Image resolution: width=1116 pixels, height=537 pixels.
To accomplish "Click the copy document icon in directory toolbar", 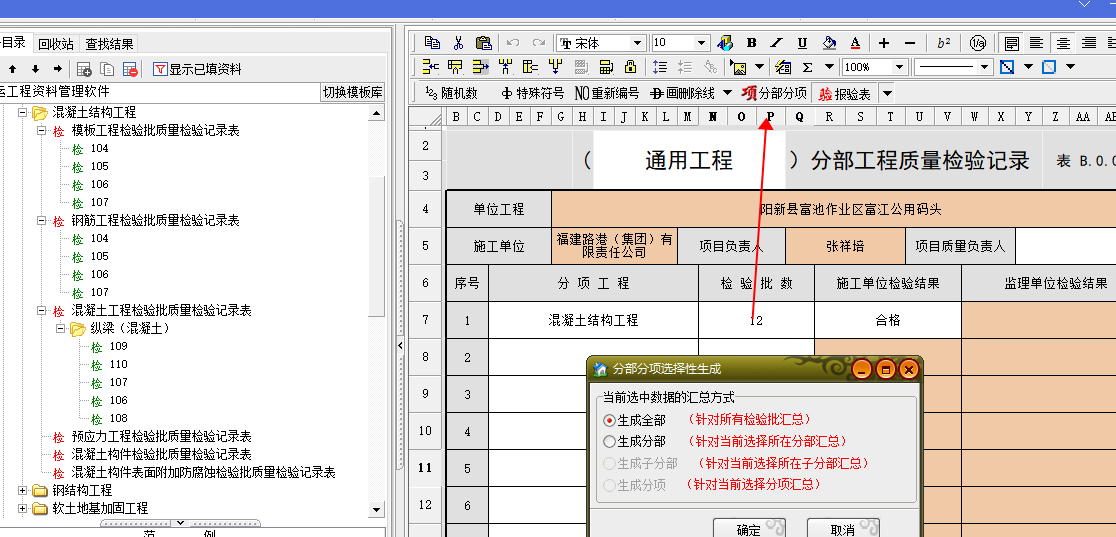I will coord(107,69).
